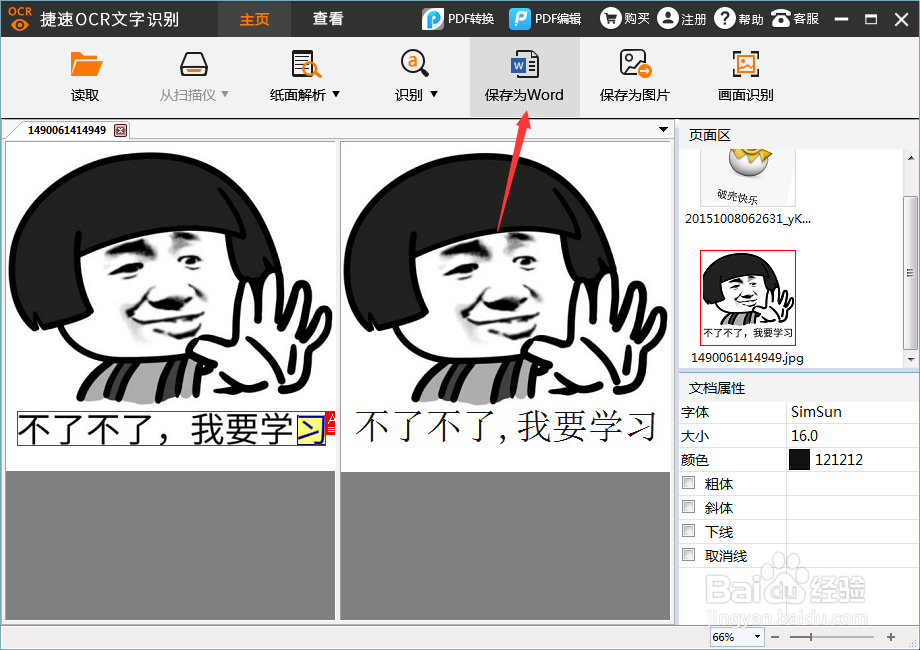Enable the 下线 underline checkbox

(688, 531)
